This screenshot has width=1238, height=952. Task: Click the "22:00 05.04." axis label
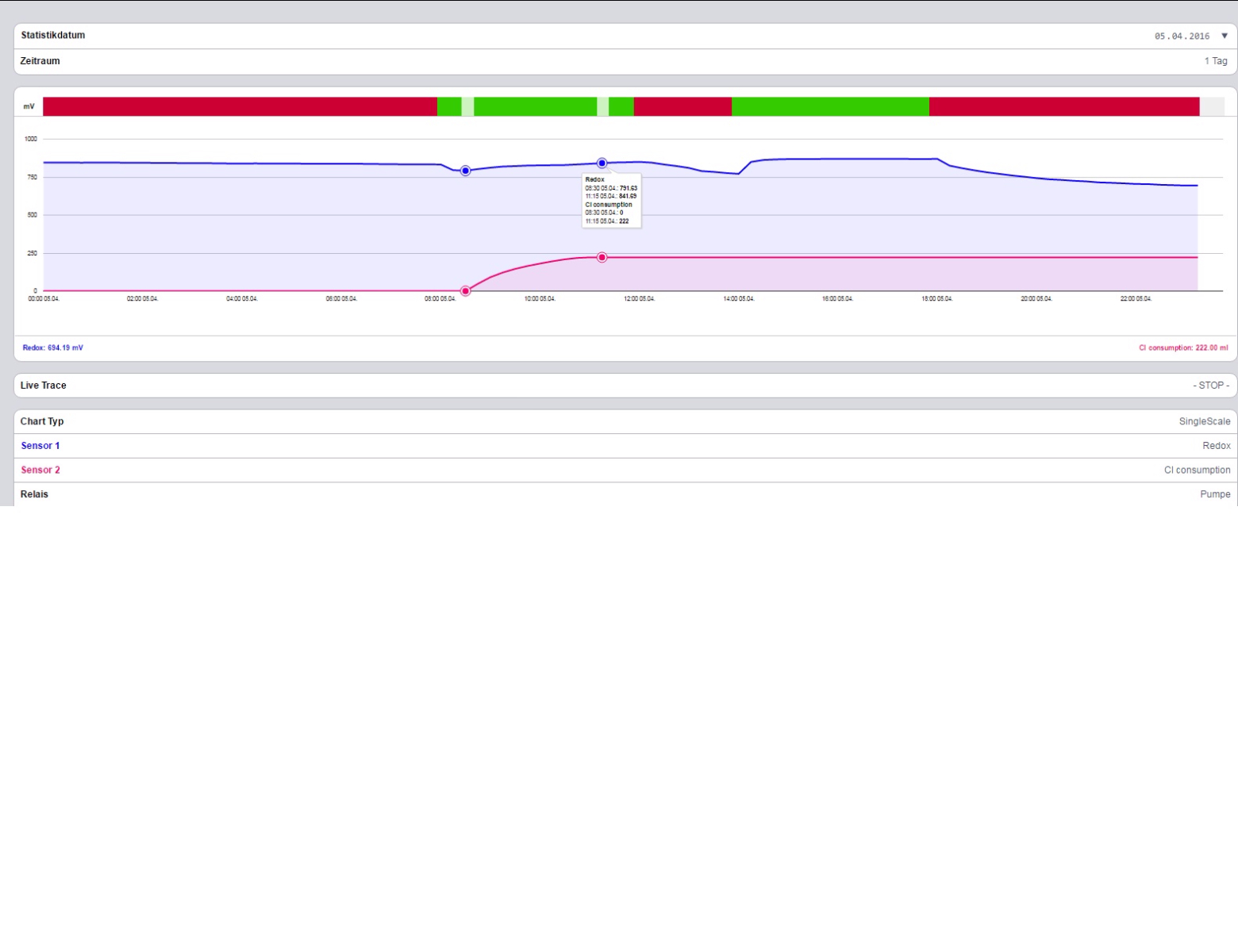pos(1136,299)
